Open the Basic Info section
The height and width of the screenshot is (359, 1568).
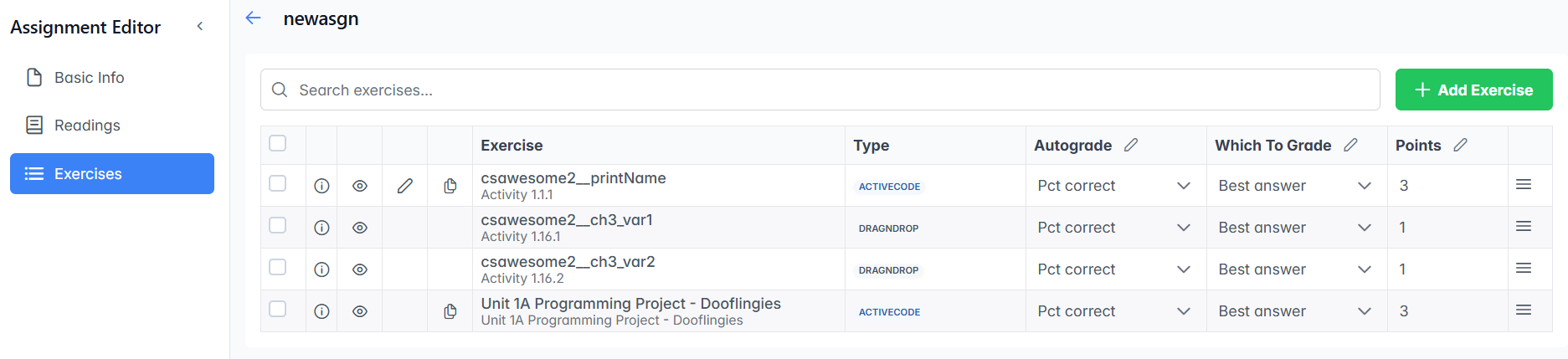tap(89, 78)
